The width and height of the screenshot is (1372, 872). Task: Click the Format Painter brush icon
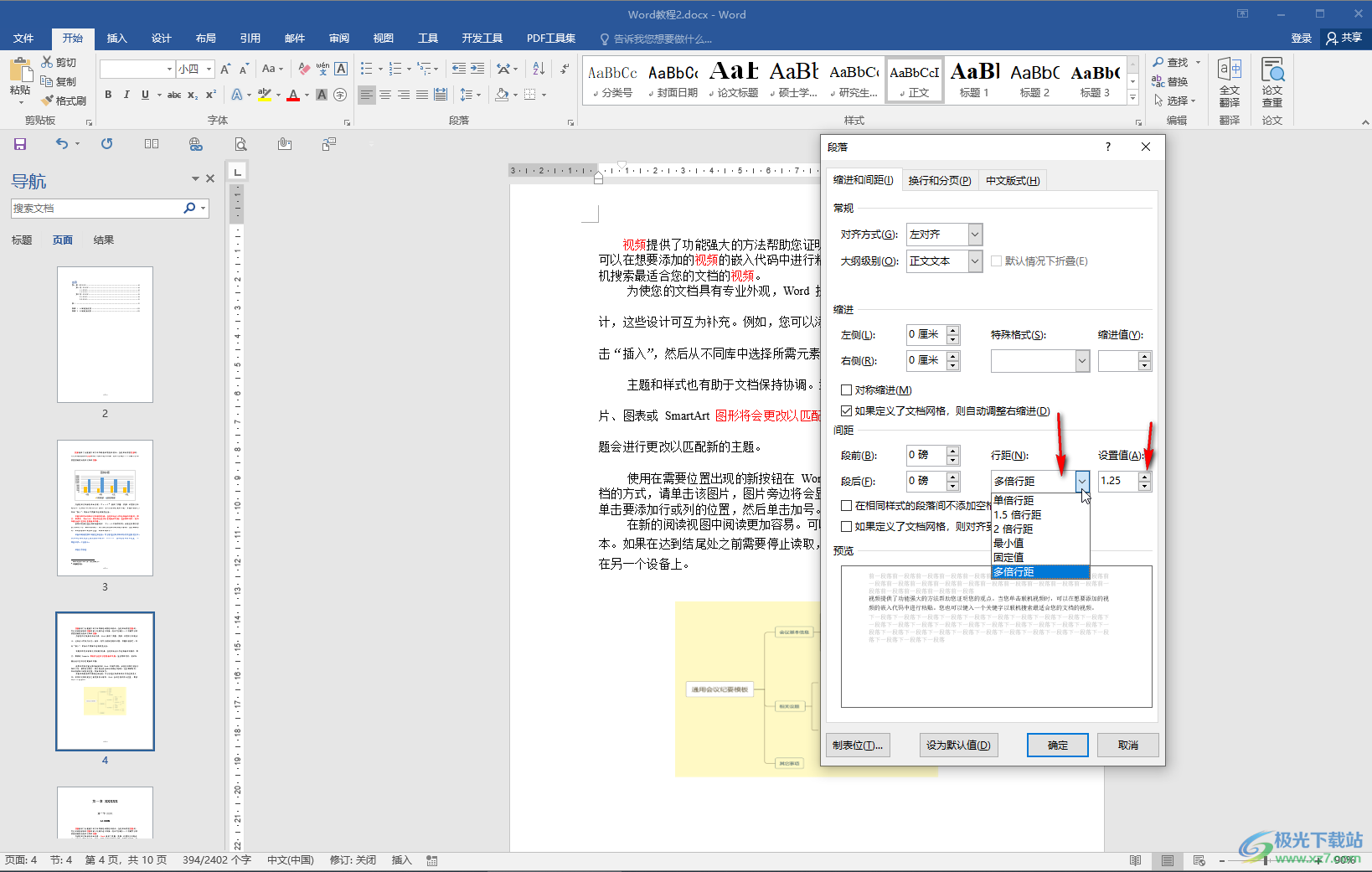tap(47, 101)
